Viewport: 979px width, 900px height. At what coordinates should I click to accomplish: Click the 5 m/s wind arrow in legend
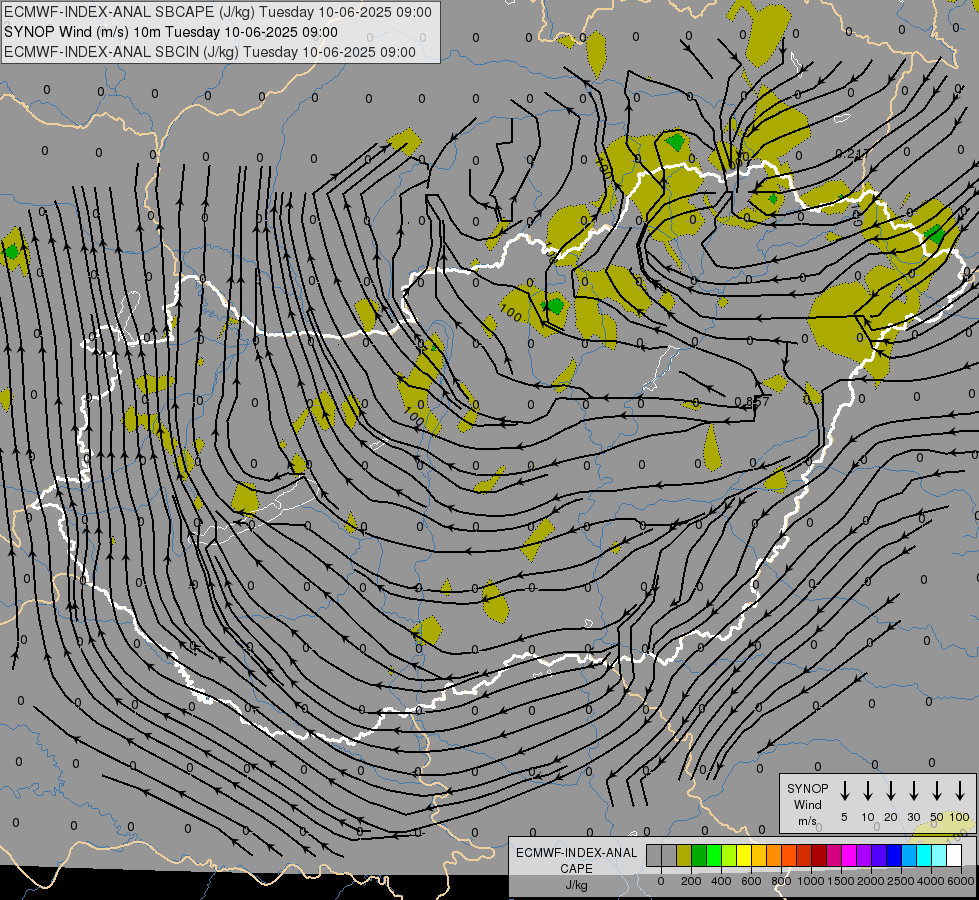coord(844,790)
